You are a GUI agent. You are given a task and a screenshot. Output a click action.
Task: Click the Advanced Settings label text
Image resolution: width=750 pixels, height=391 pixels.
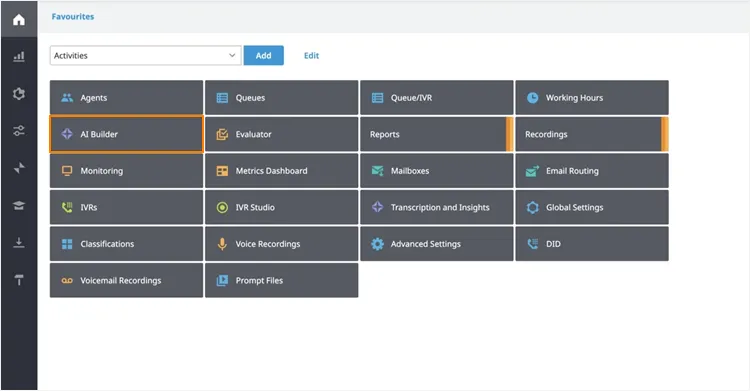tap(426, 244)
